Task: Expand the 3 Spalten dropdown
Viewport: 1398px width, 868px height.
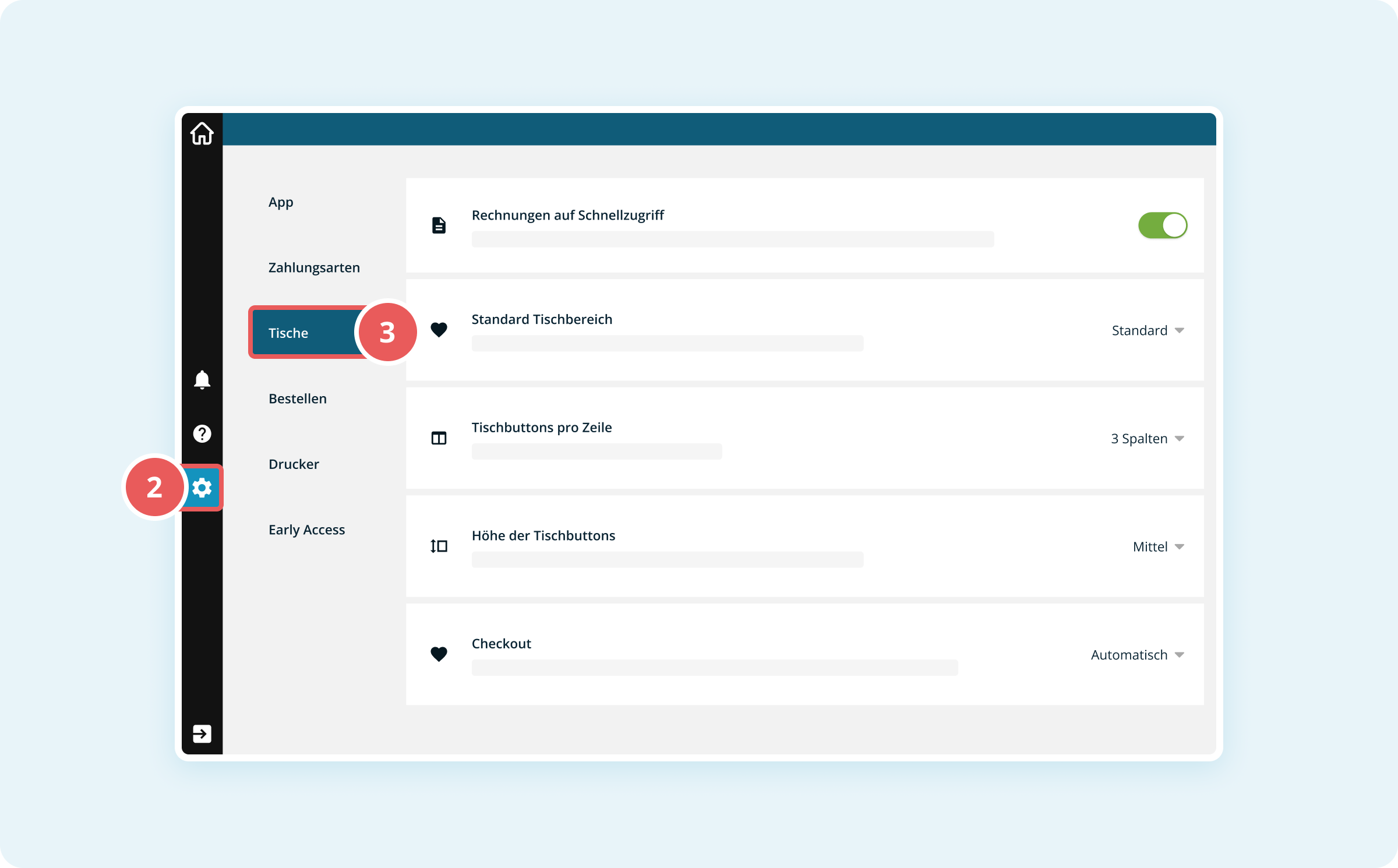Action: point(1148,439)
